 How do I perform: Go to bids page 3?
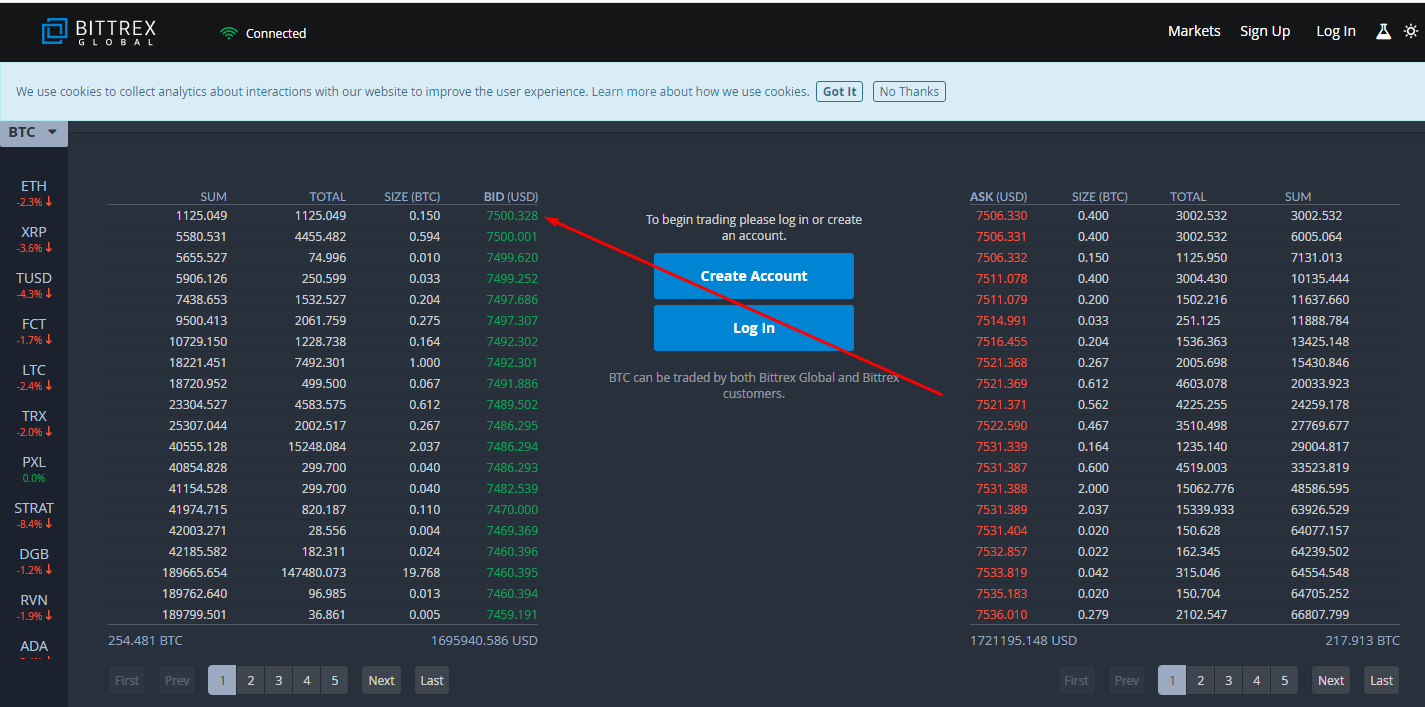coord(279,680)
